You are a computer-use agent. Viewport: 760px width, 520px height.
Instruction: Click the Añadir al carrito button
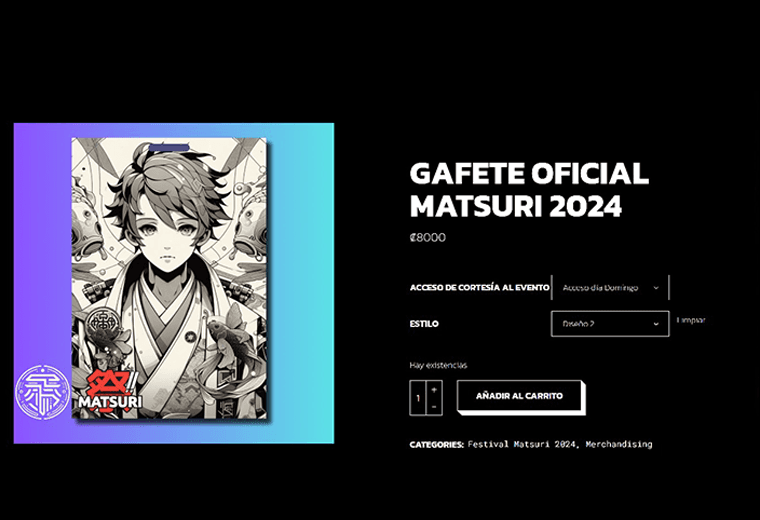click(519, 396)
